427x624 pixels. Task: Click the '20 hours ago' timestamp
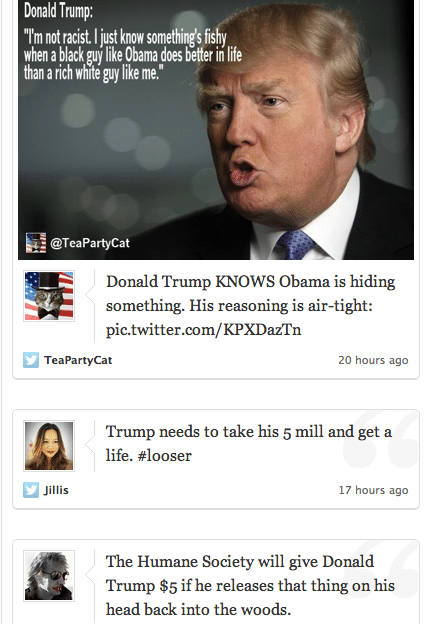coord(373,360)
